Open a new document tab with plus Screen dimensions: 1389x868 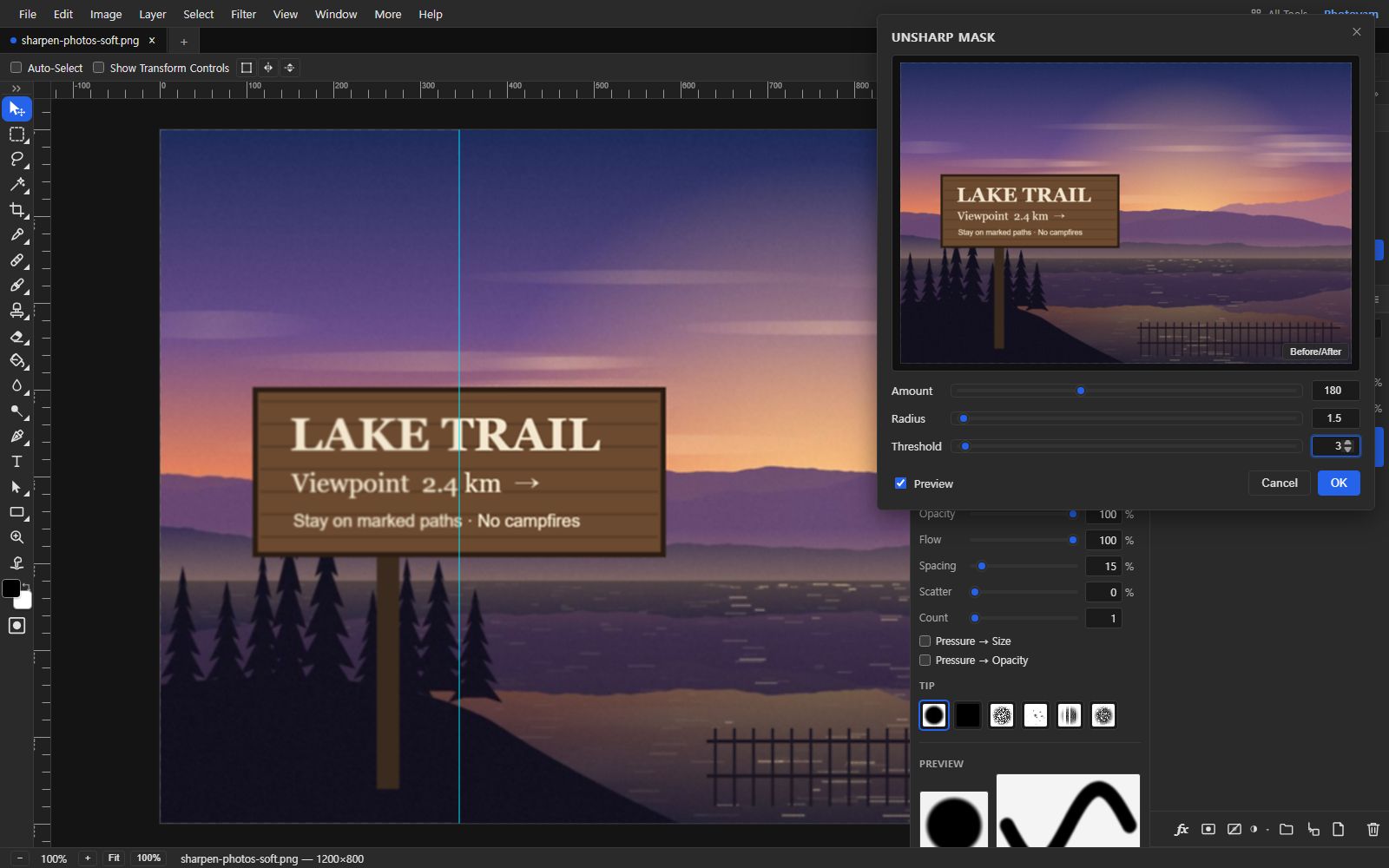click(183, 42)
